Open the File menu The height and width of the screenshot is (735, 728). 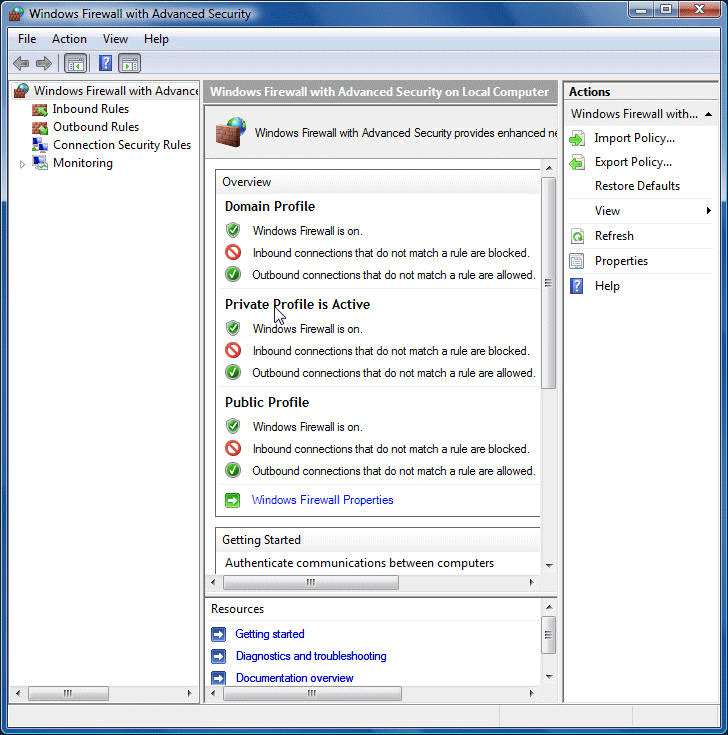tap(27, 39)
